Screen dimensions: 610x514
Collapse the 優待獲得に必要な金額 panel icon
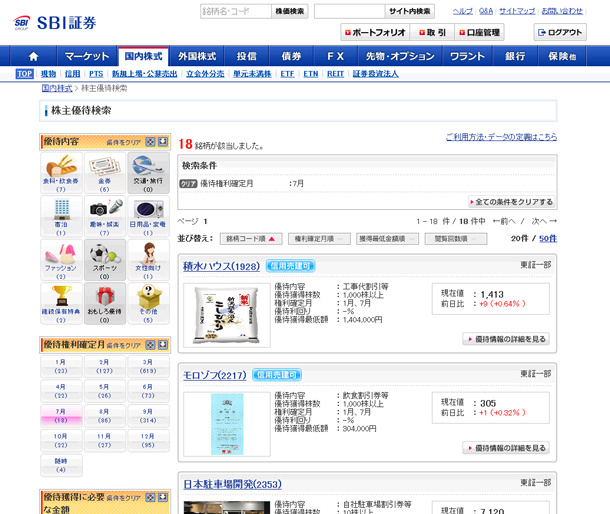pos(150,497)
